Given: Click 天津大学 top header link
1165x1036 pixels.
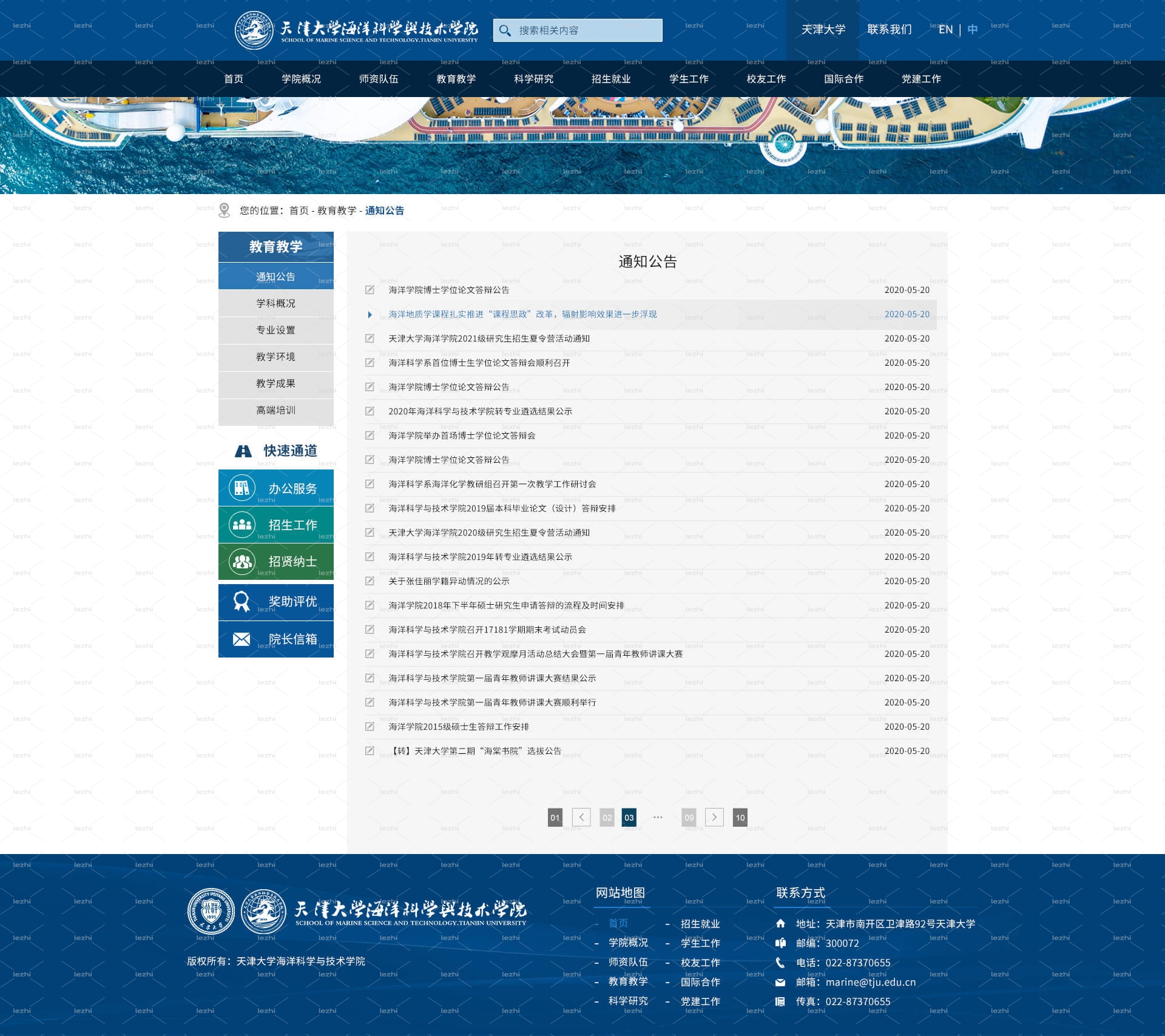Looking at the screenshot, I should (823, 29).
